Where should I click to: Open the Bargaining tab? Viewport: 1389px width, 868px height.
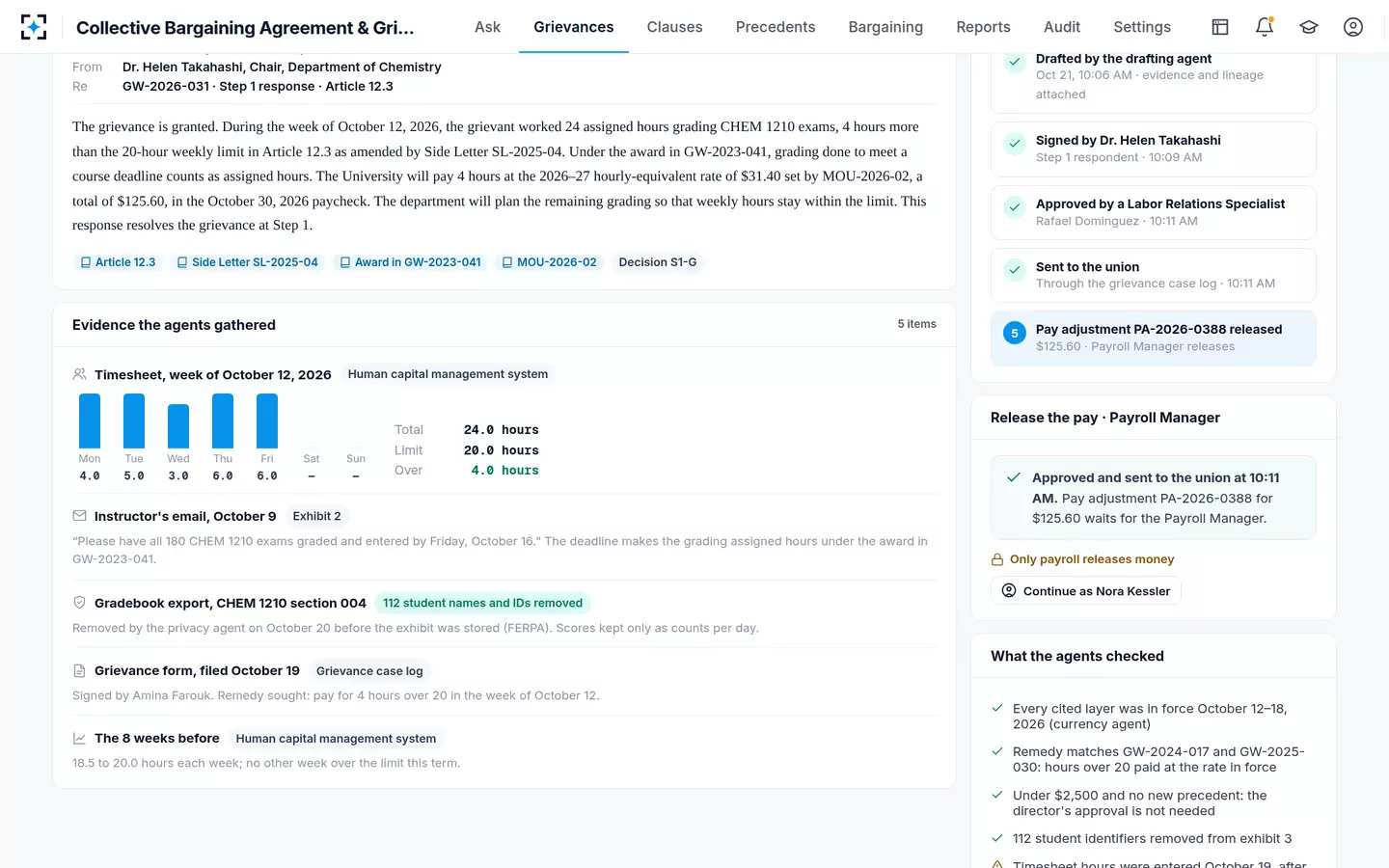(x=885, y=27)
